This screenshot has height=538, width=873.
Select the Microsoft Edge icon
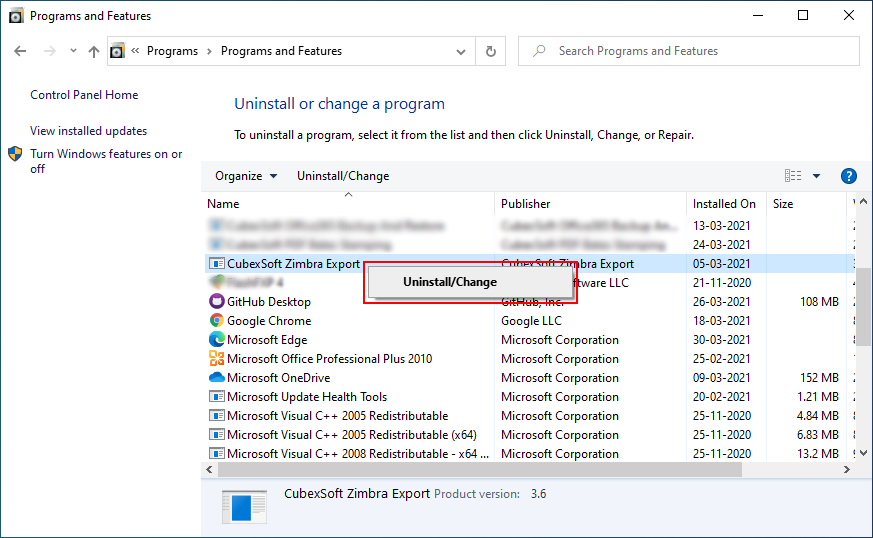[x=217, y=339]
